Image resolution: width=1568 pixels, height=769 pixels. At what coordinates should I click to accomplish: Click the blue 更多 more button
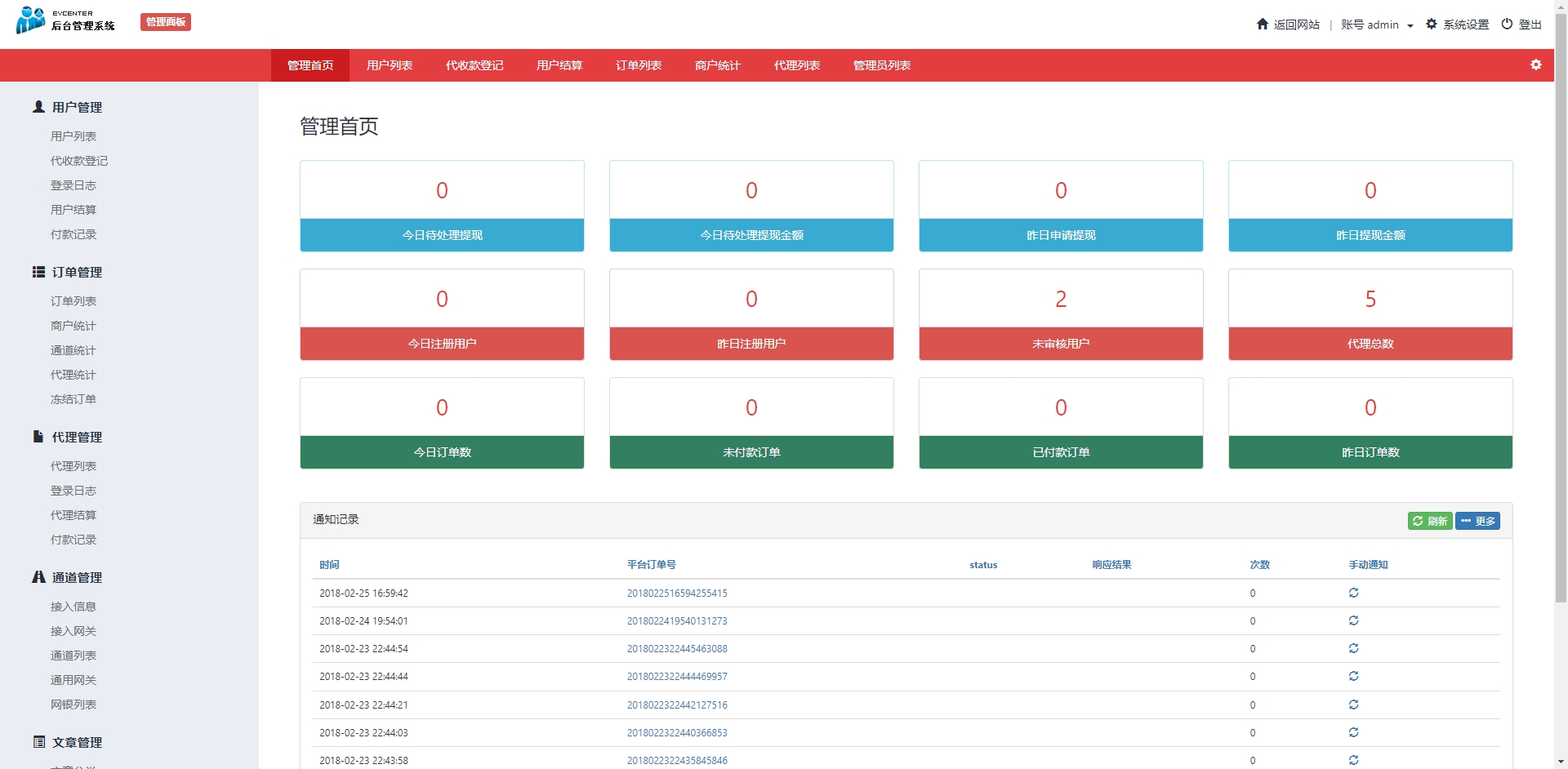point(1477,521)
